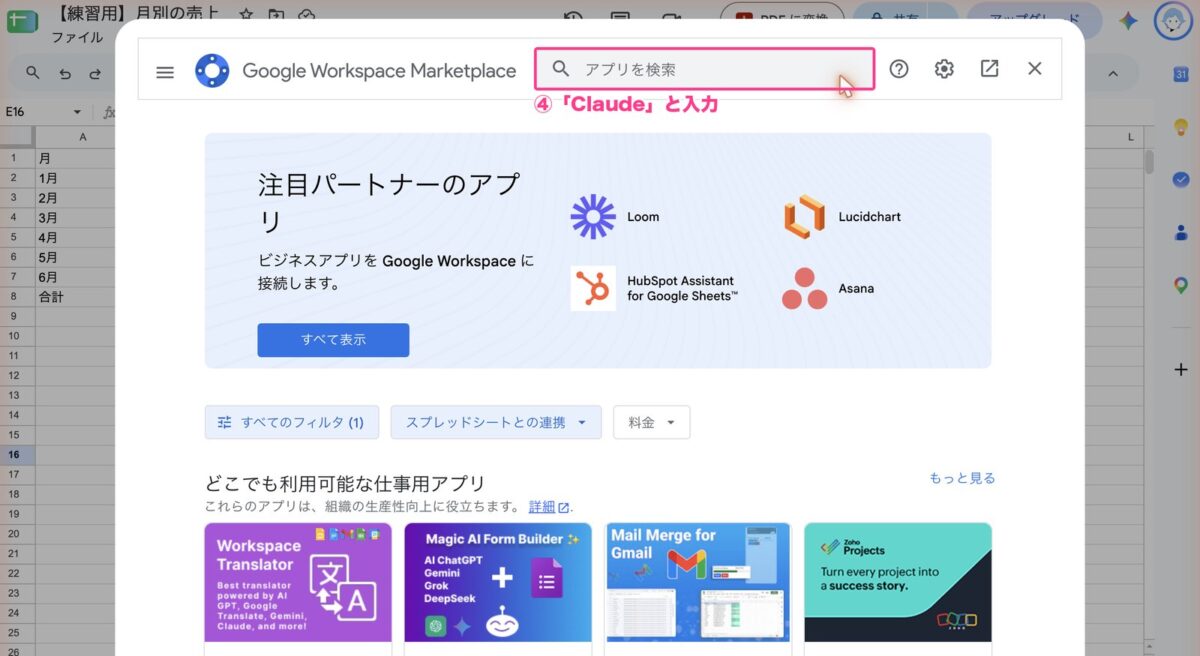The image size is (1200, 656).
Task: Open the Marketplace hamburger main menu
Action: coord(165,72)
